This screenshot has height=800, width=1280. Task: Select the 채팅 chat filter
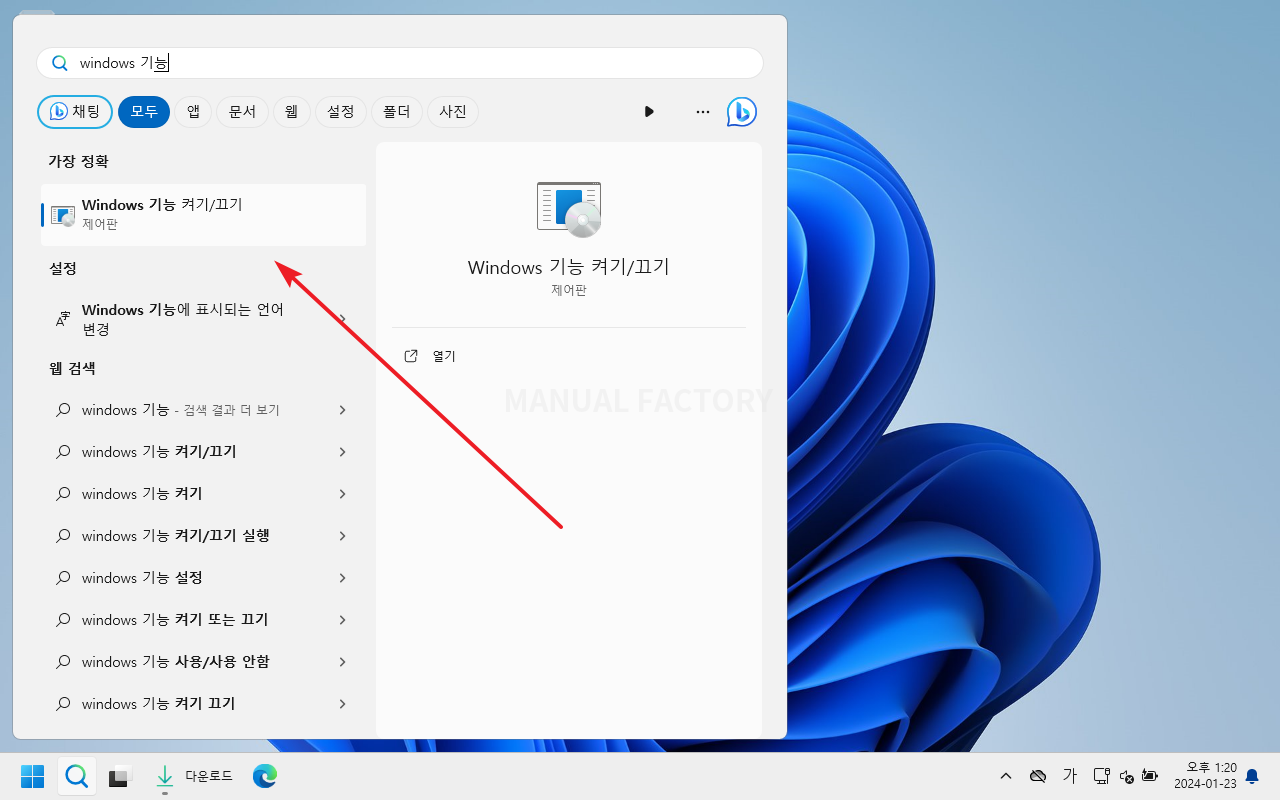point(75,112)
